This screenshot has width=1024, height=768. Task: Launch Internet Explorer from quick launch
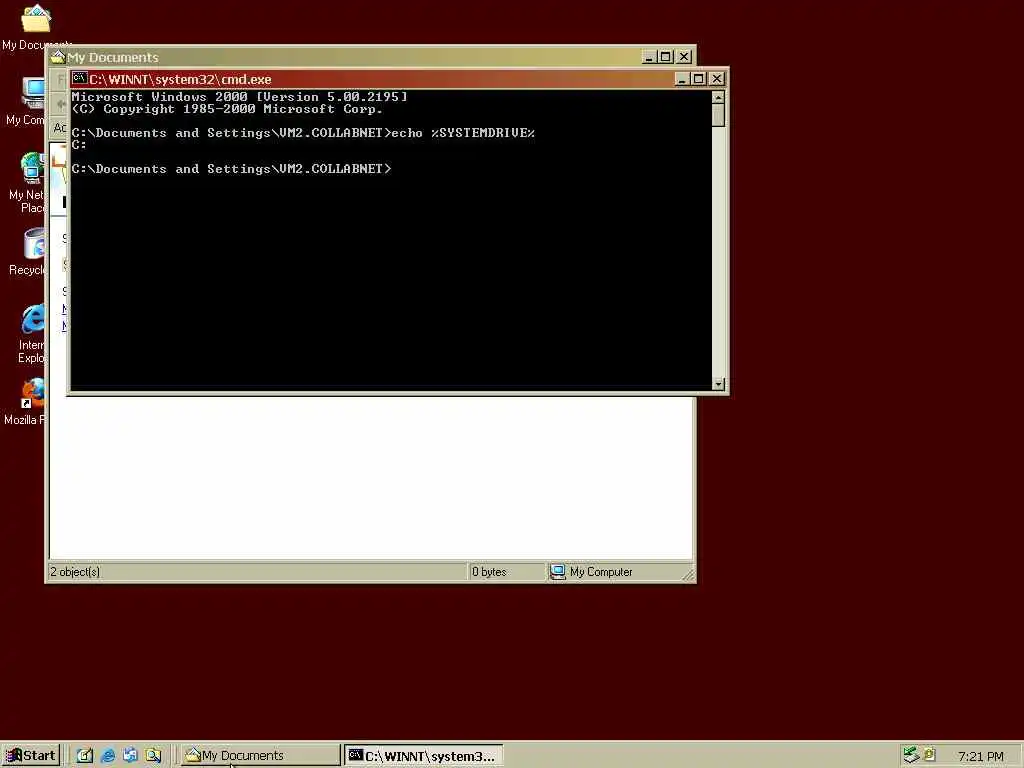108,756
